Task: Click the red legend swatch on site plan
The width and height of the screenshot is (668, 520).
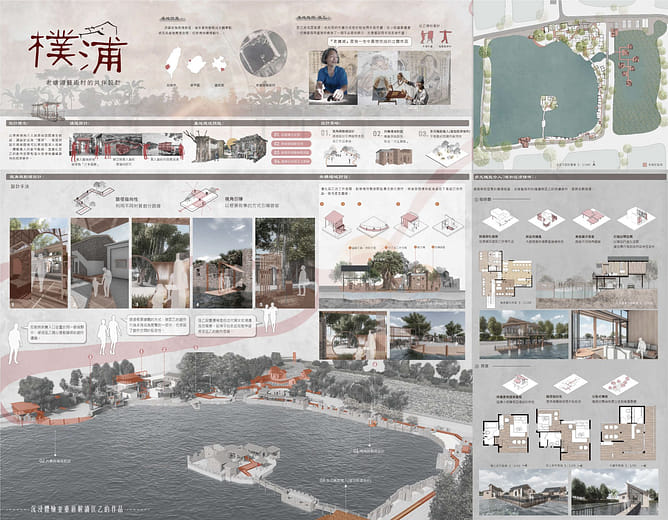Action: [x=645, y=164]
